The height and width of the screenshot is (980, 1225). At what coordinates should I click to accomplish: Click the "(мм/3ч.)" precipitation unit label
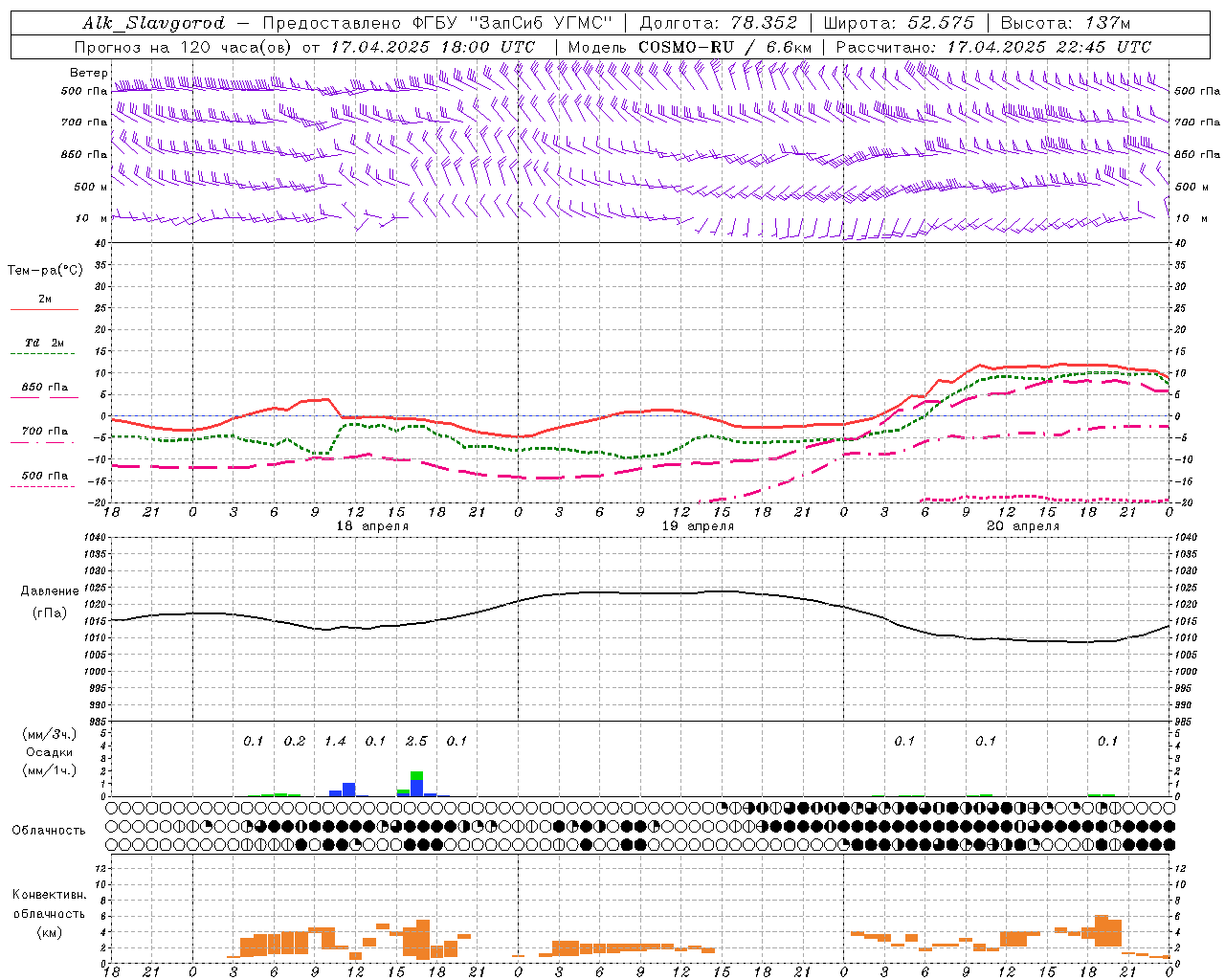click(x=49, y=734)
